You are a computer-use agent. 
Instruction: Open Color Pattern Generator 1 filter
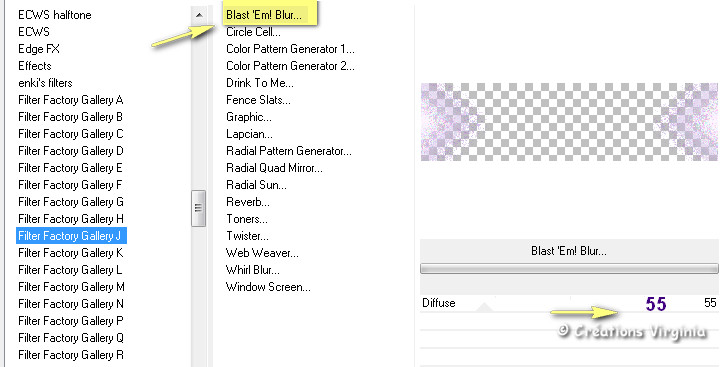(x=290, y=49)
